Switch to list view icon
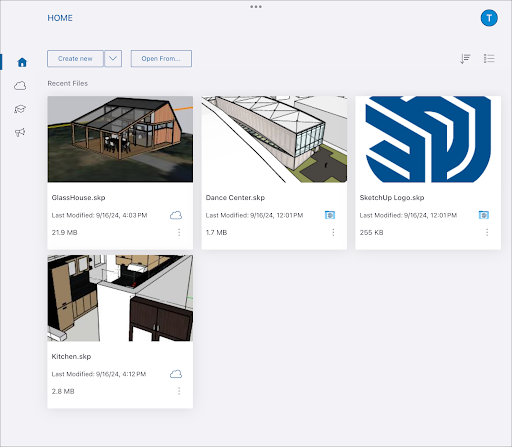Viewport: 512px width, 447px height. [x=489, y=59]
